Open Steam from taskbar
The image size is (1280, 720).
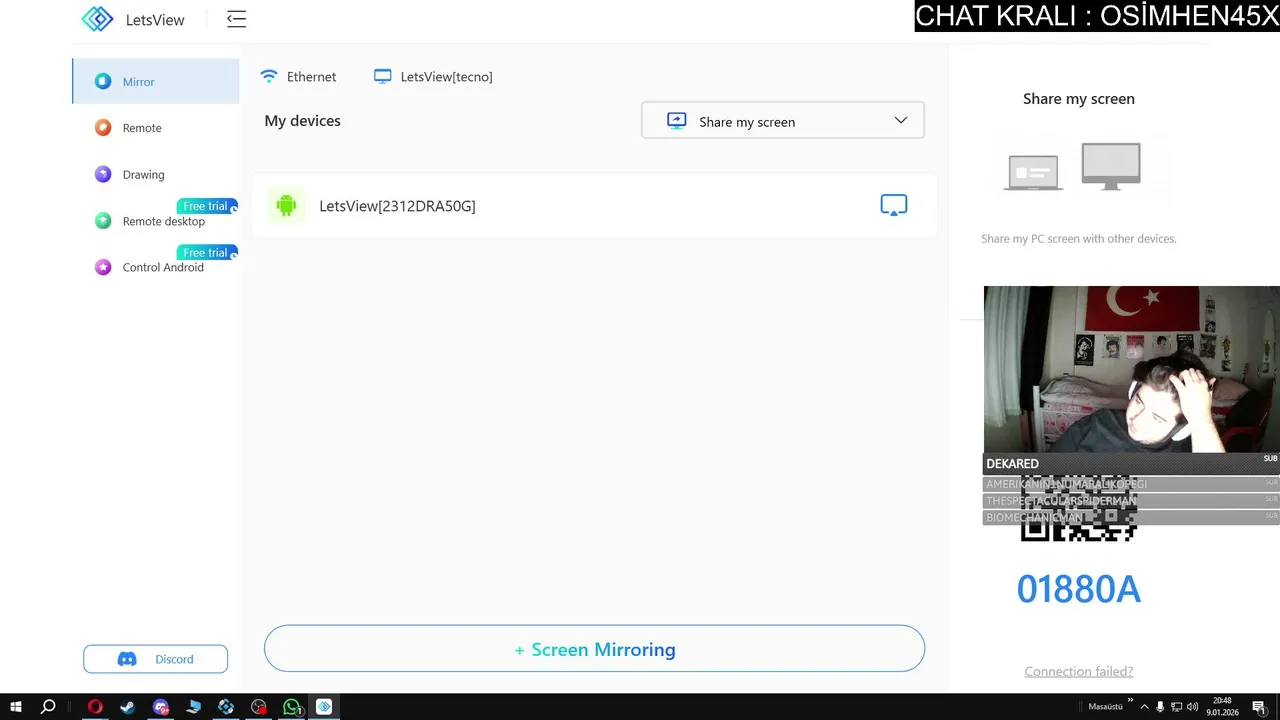(128, 707)
